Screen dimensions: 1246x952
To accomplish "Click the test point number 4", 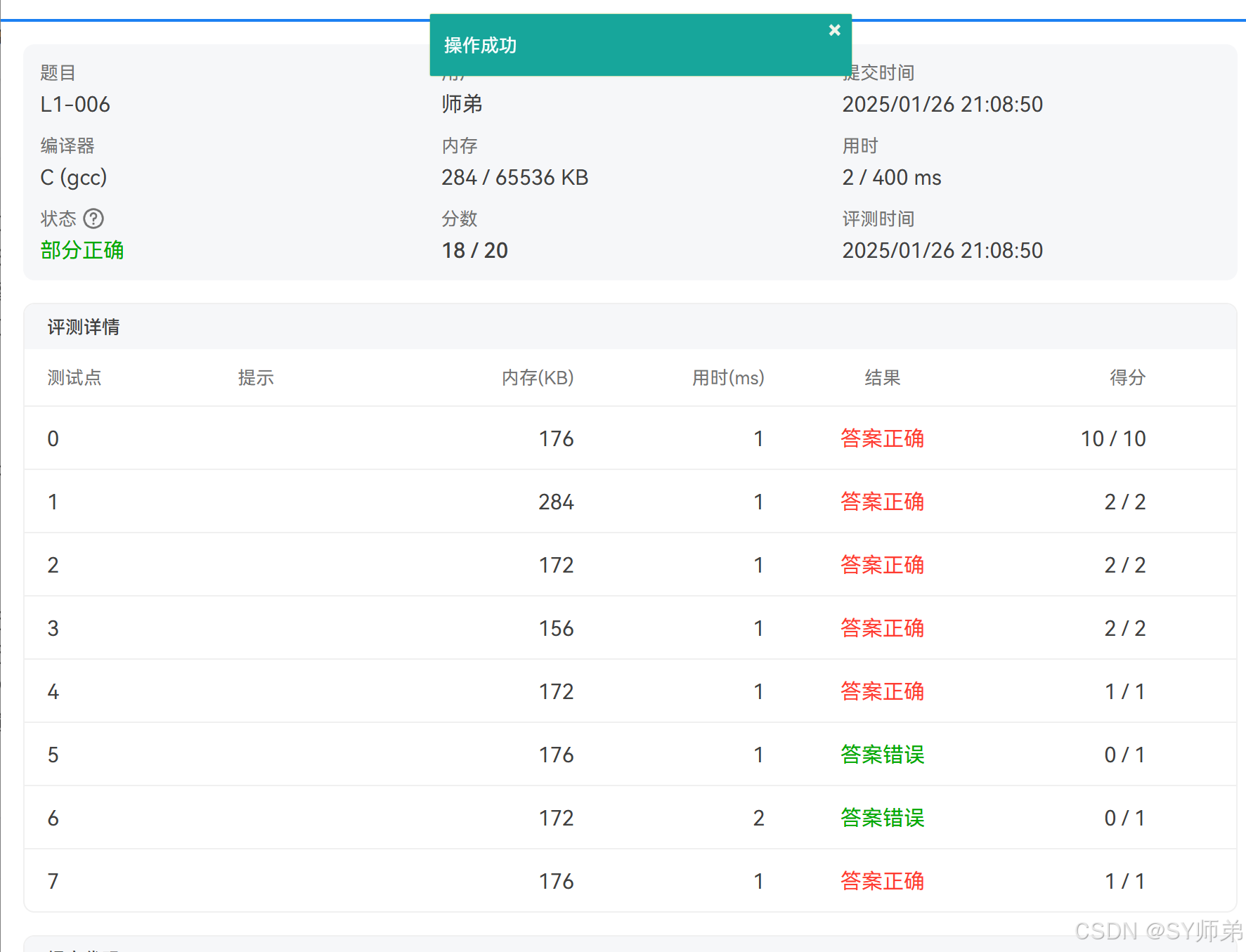I will point(53,692).
